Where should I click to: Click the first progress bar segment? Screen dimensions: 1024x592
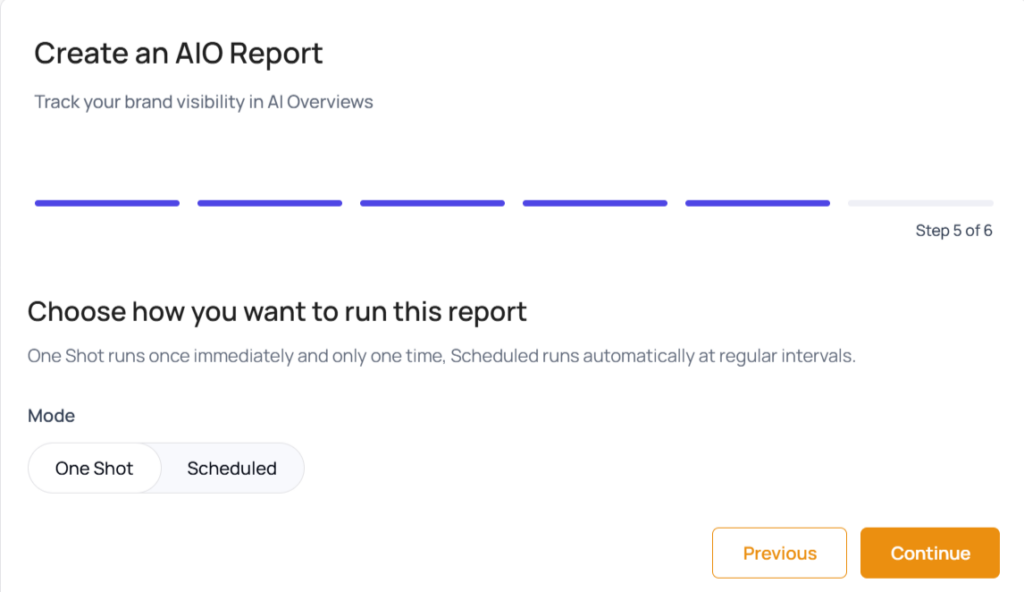pos(107,203)
